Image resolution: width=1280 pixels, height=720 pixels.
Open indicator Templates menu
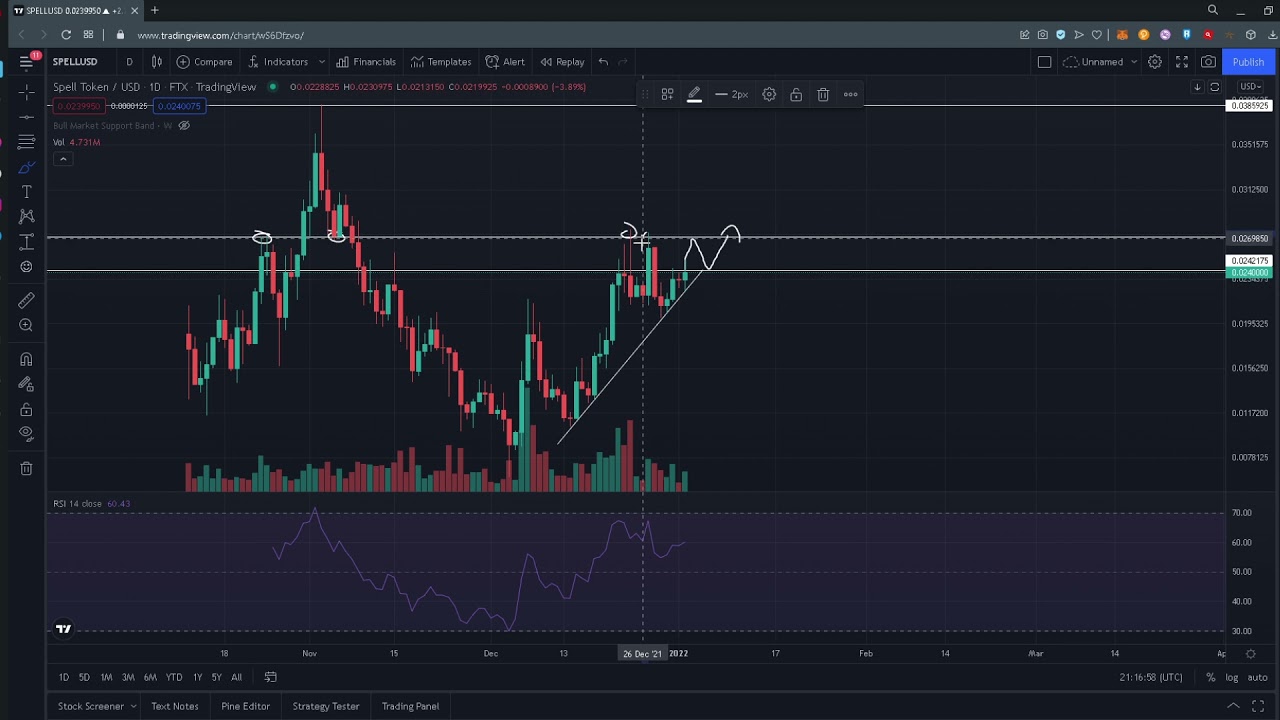point(441,62)
